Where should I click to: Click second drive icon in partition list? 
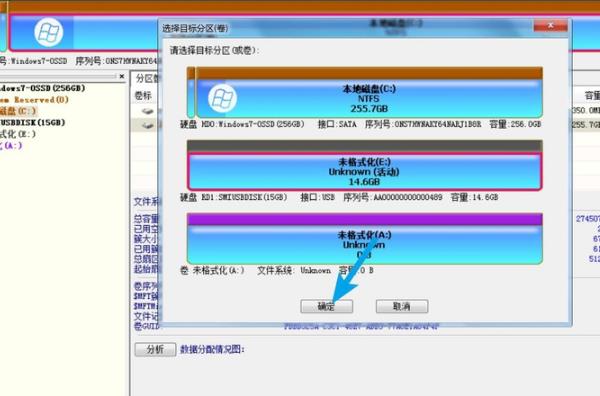pos(147,125)
